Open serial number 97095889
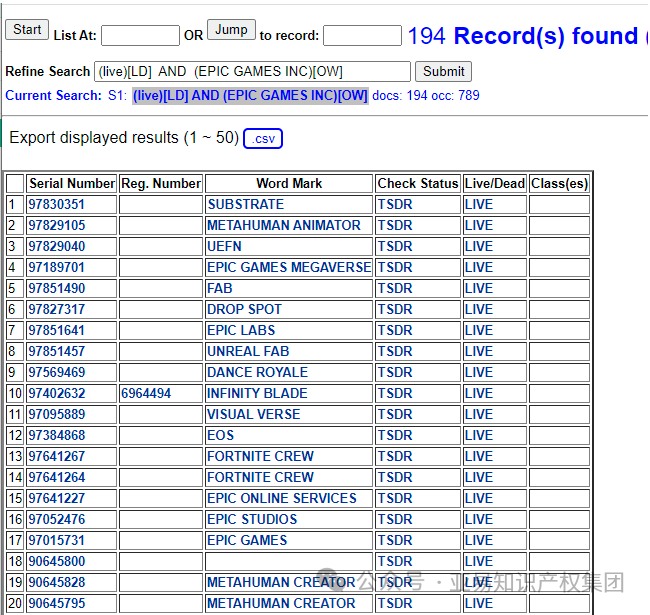The width and height of the screenshot is (650, 615). pos(56,414)
